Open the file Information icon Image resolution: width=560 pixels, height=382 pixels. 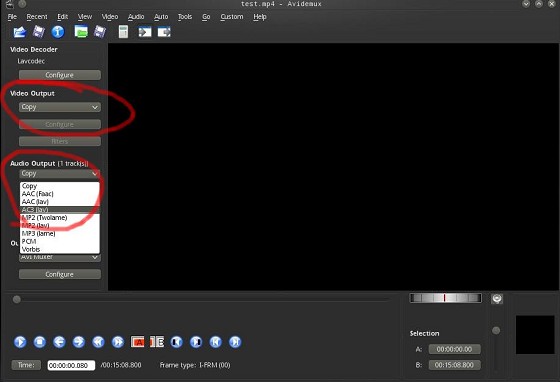[x=58, y=32]
